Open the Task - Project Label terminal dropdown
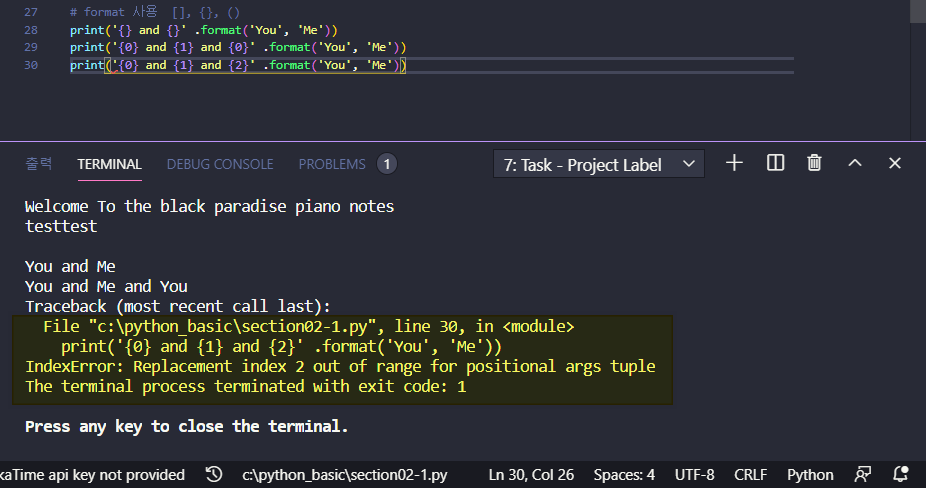 click(598, 164)
